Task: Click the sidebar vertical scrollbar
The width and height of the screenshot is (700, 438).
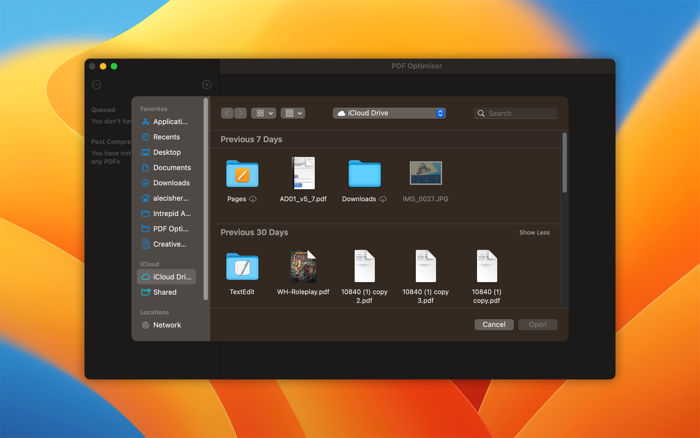Action: tap(206, 199)
